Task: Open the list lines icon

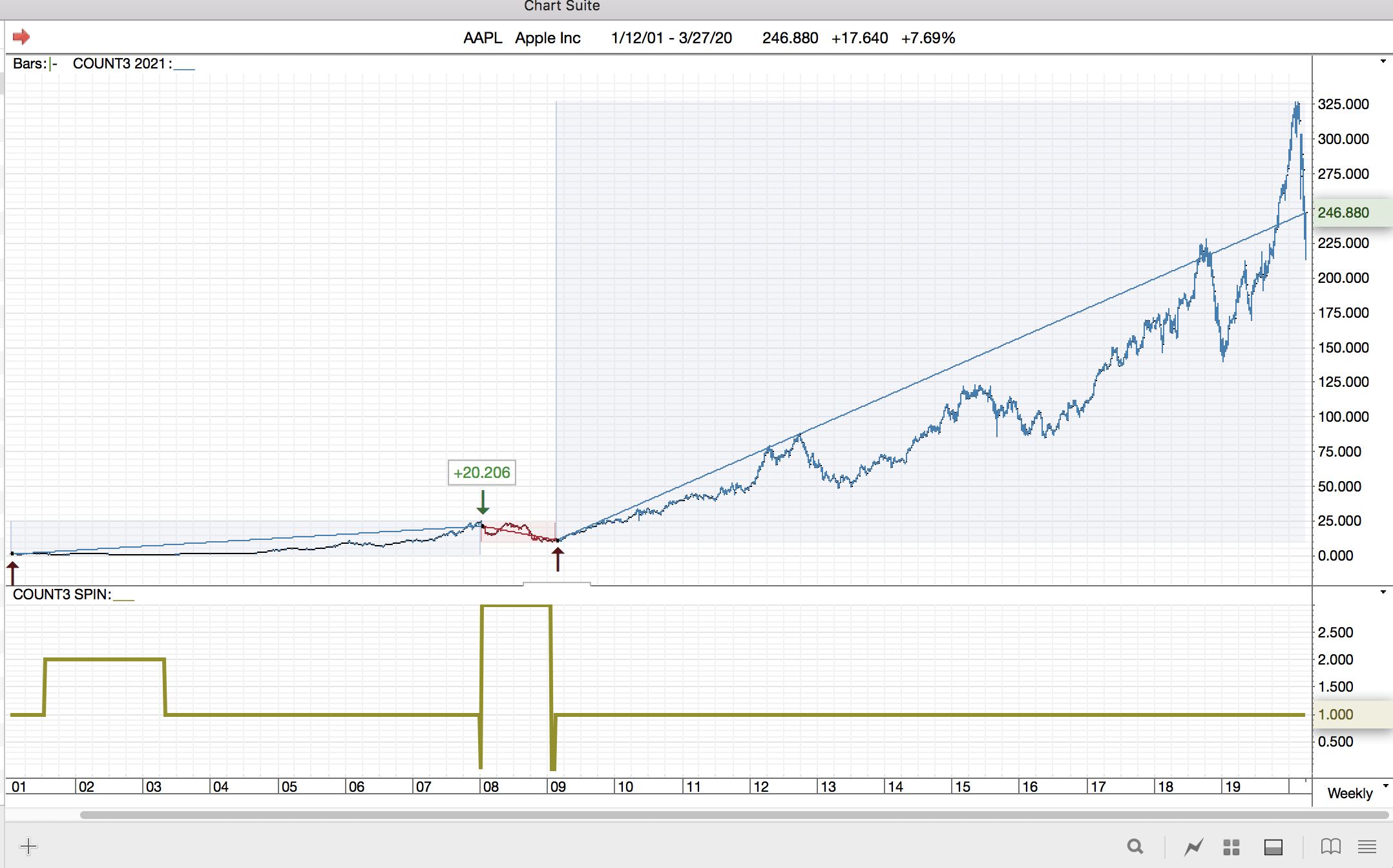Action: point(1367,846)
